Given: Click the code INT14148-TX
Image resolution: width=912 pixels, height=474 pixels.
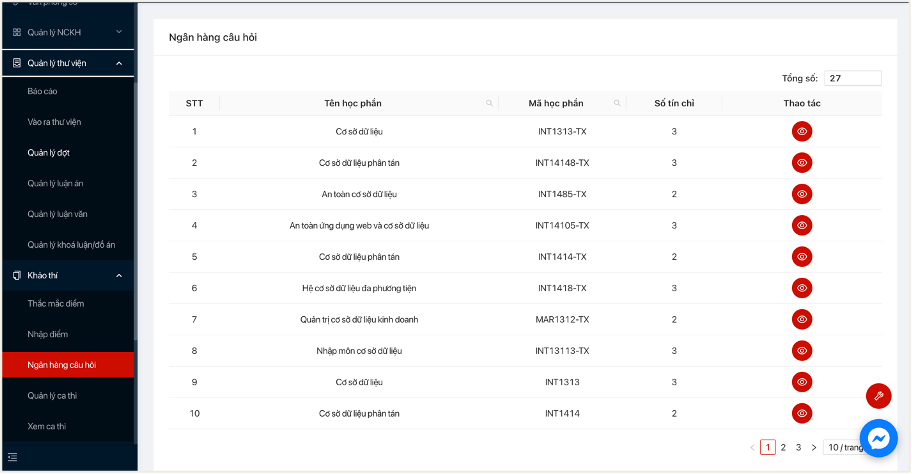Looking at the screenshot, I should click(562, 163).
